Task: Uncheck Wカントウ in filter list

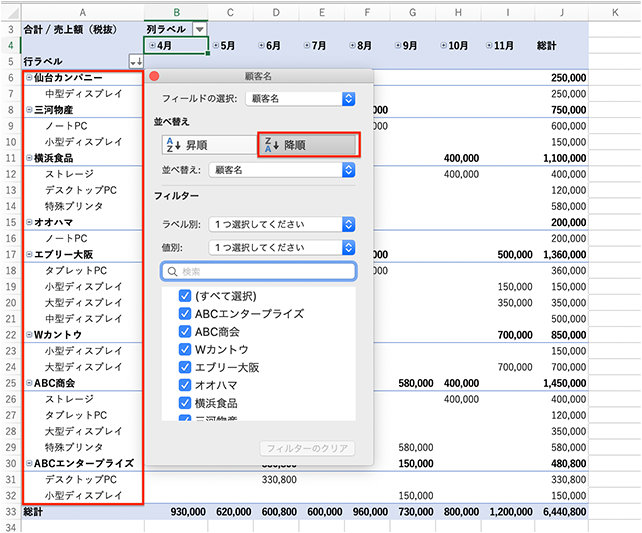Action: [x=185, y=349]
